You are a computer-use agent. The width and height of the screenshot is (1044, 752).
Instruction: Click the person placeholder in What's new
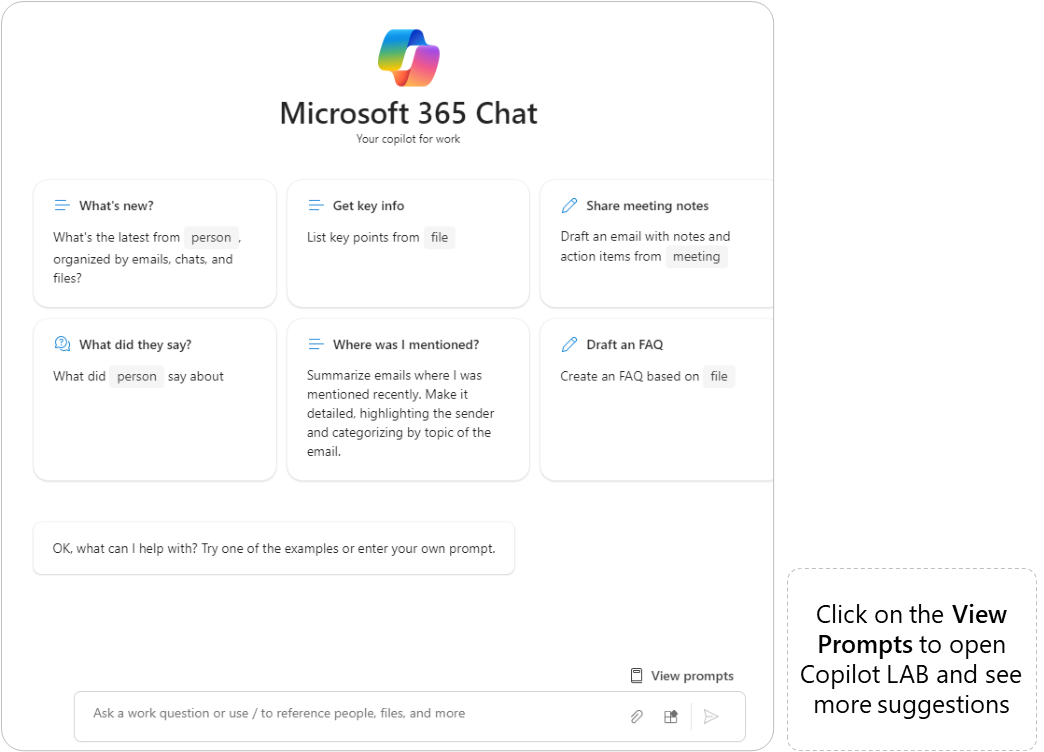(x=211, y=238)
